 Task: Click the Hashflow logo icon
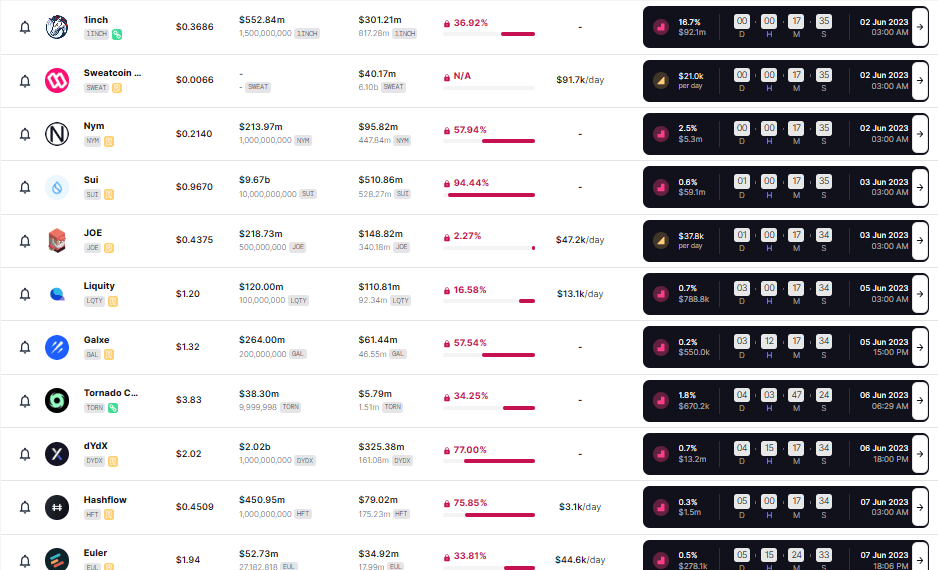pos(57,507)
